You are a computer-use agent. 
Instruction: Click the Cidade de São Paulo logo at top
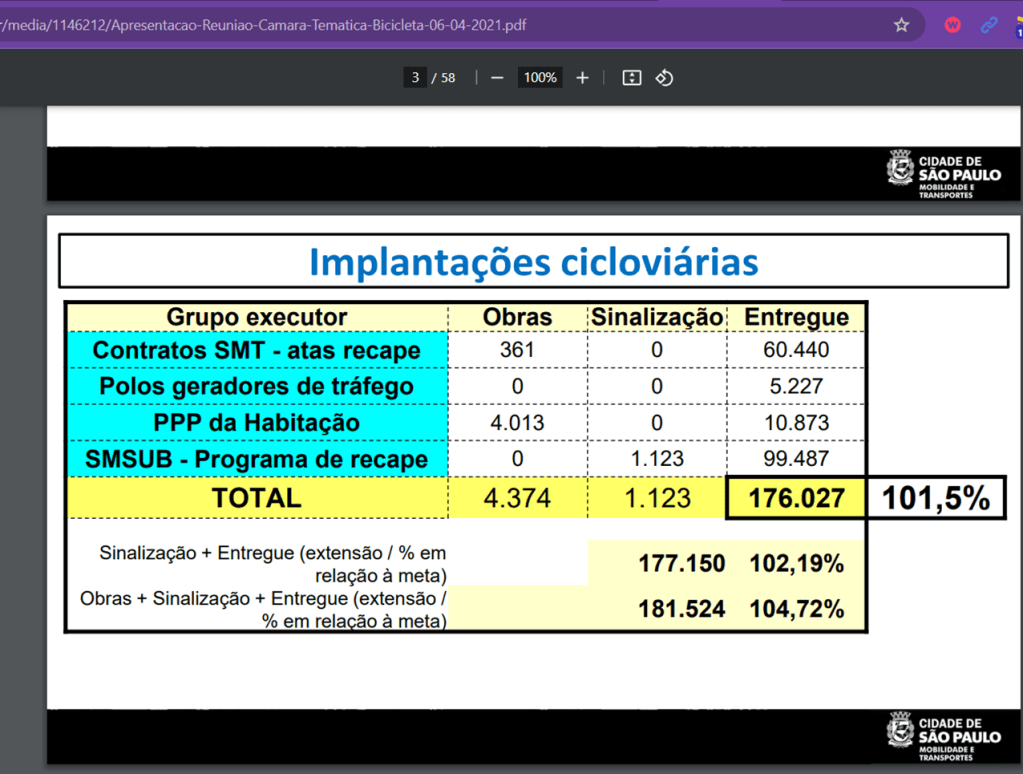click(943, 174)
